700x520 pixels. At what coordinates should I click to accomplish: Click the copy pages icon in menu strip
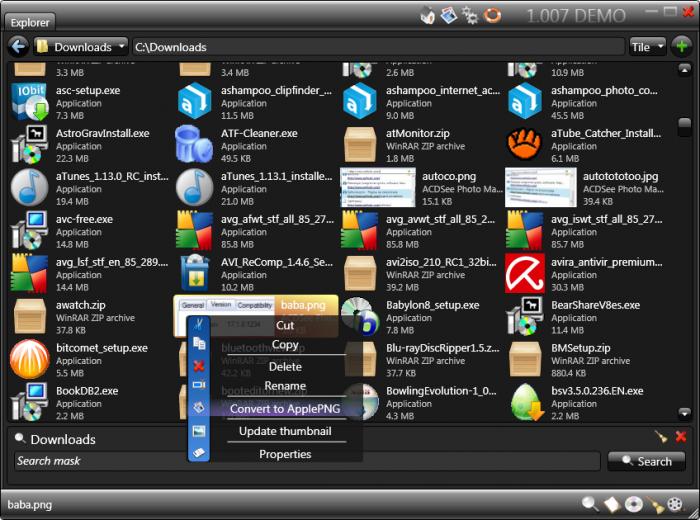[199, 343]
